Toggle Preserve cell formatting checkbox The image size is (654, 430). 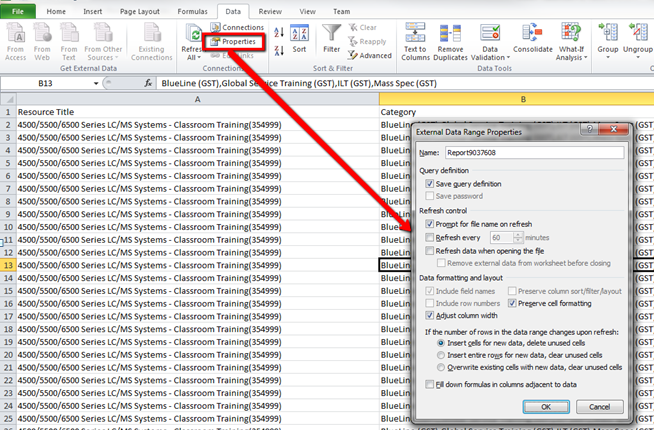coord(512,303)
